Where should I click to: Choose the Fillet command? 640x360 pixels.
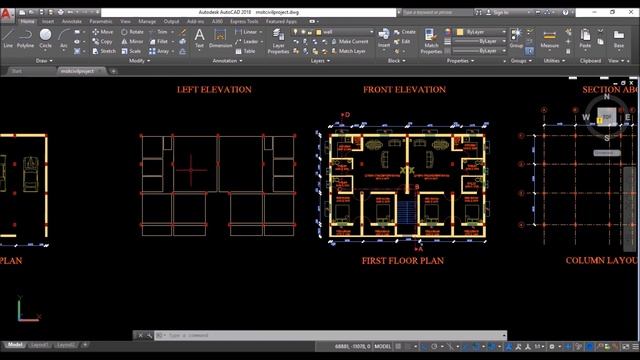click(159, 42)
